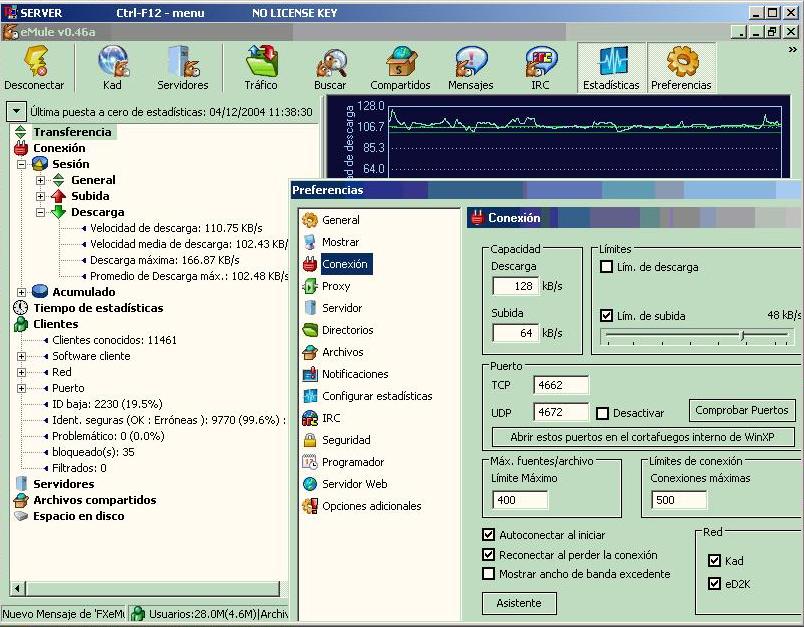
Task: Collapse the Descarga tree node
Action: (x=41, y=212)
